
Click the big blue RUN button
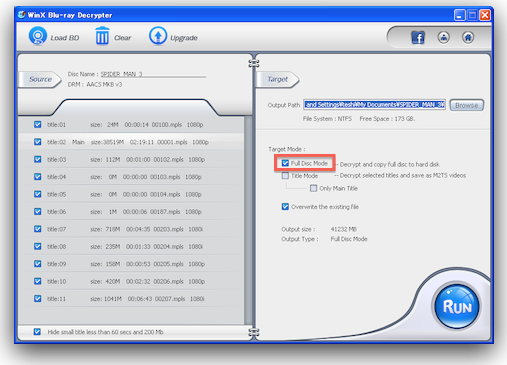457,306
